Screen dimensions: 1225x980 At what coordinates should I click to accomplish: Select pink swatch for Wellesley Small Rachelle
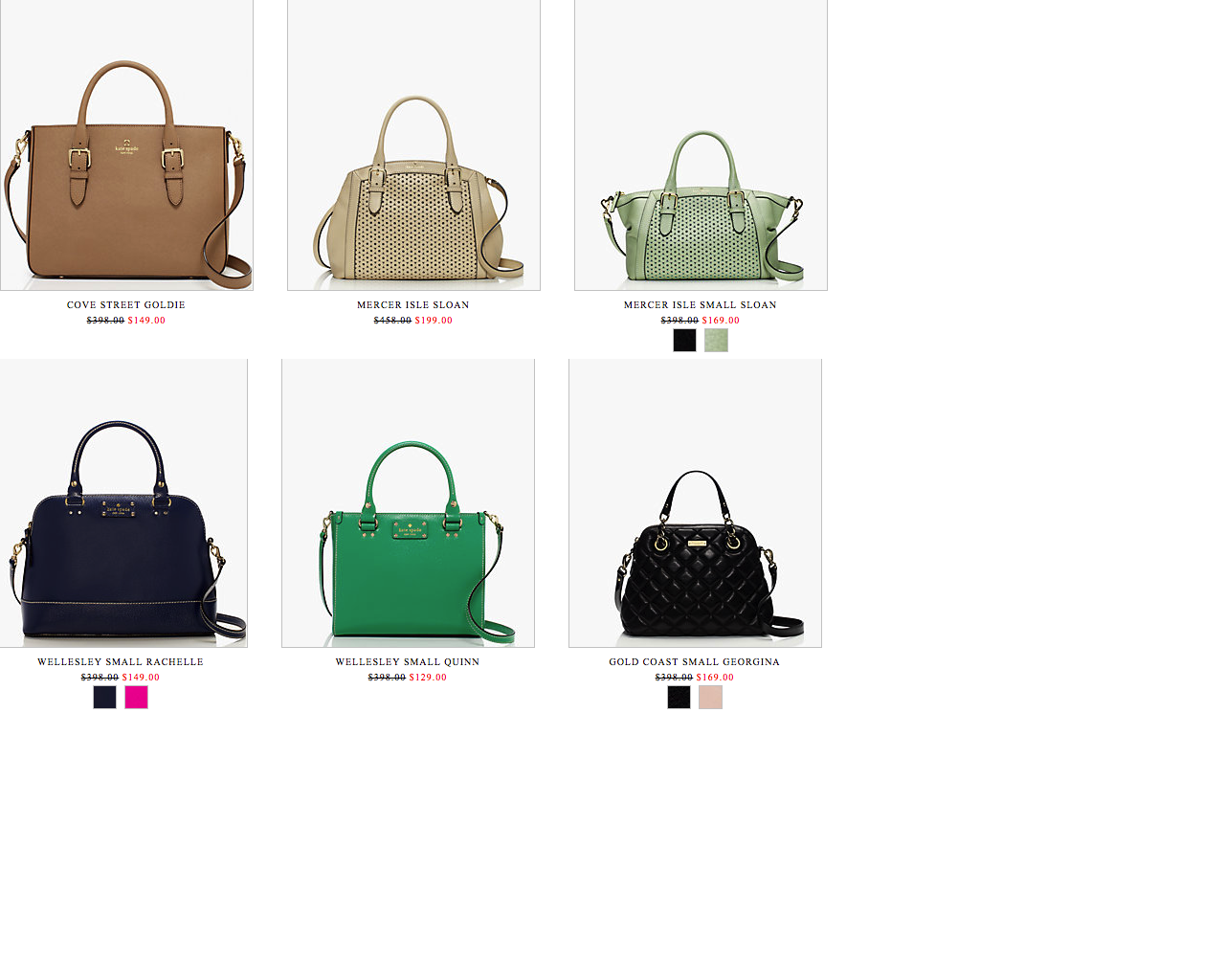[x=136, y=697]
